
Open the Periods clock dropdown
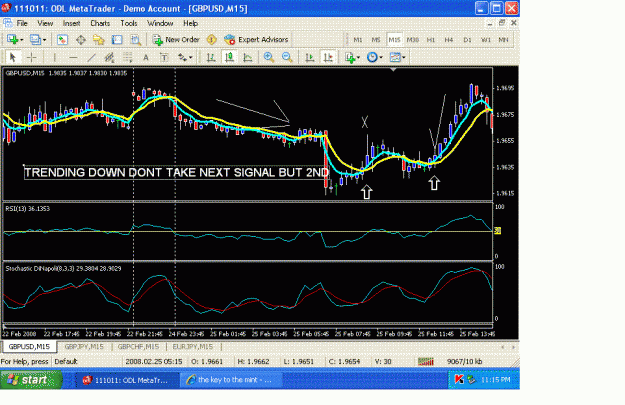pyautogui.click(x=375, y=57)
